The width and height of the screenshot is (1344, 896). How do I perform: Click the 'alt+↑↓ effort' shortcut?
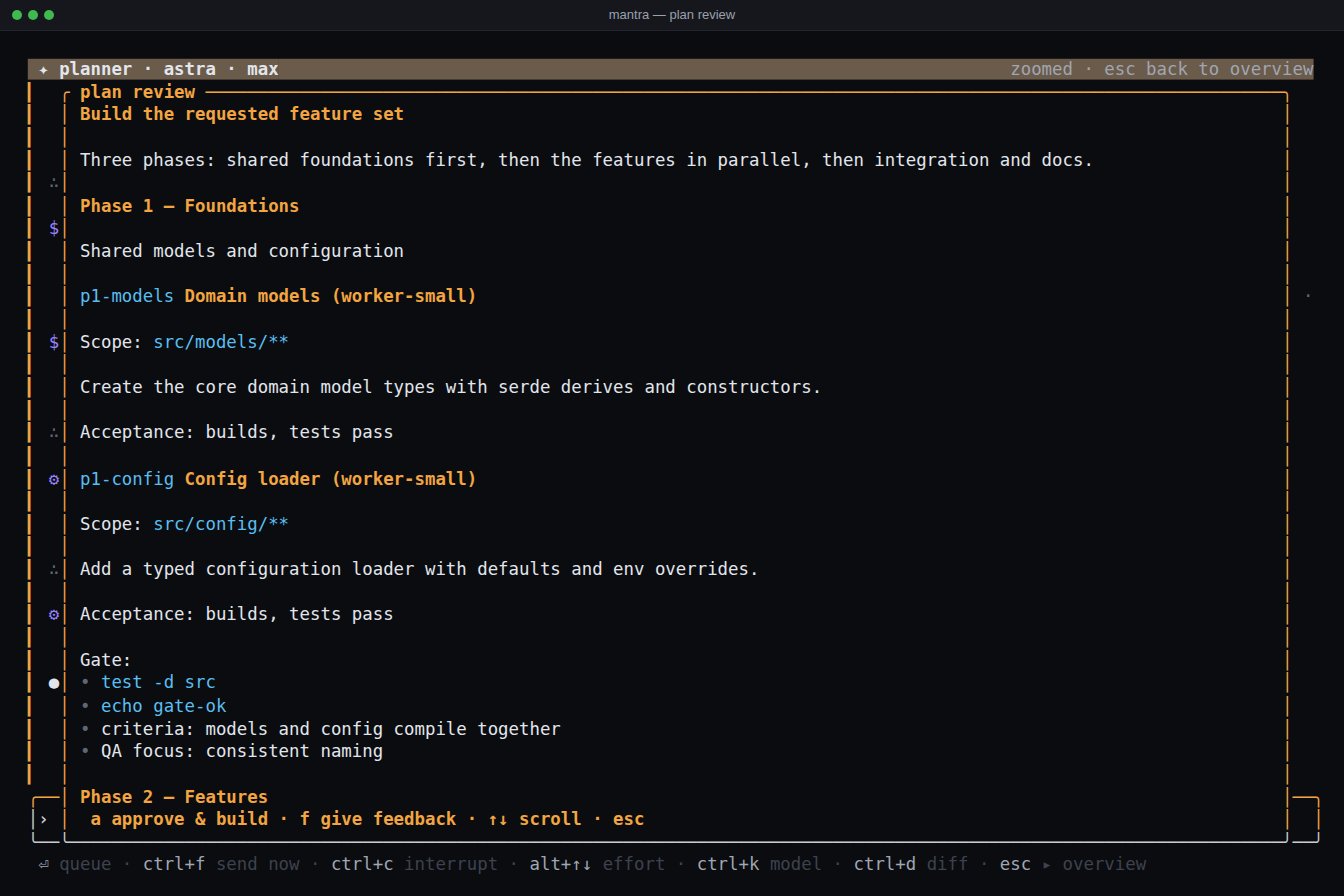click(x=598, y=864)
